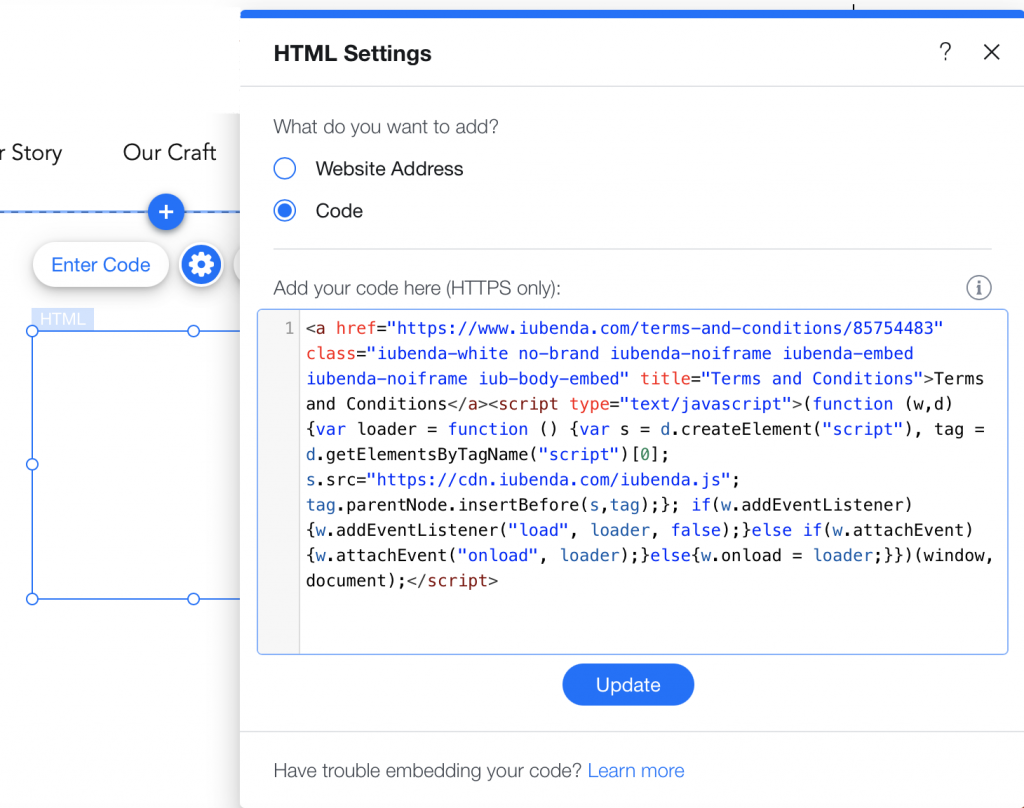The width and height of the screenshot is (1024, 808).
Task: Expand the partially hidden button next to the gear
Action: pyautogui.click(x=233, y=264)
